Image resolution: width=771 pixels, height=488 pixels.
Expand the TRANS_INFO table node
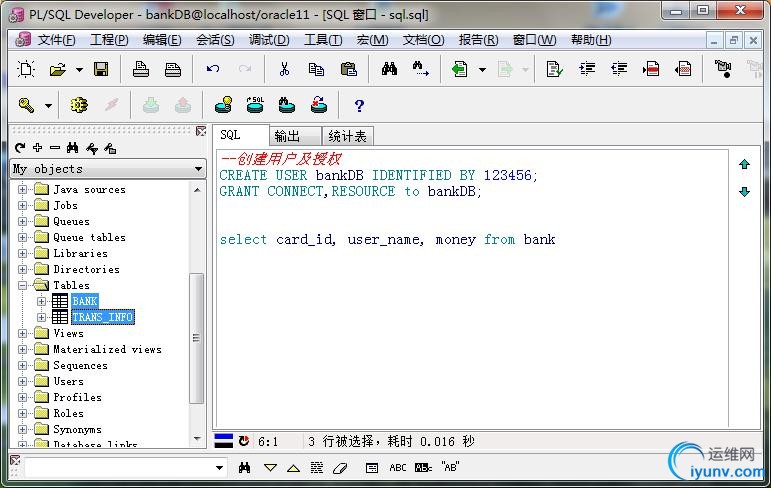[41, 317]
